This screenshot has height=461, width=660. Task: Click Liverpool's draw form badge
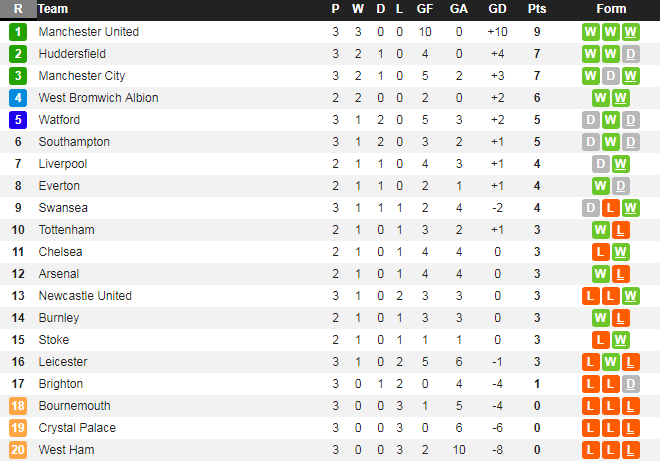[601, 164]
